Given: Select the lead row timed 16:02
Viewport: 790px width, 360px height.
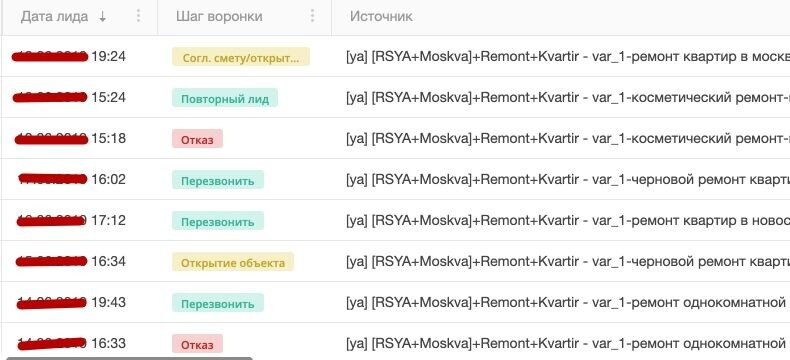Looking at the screenshot, I should click(x=395, y=179).
